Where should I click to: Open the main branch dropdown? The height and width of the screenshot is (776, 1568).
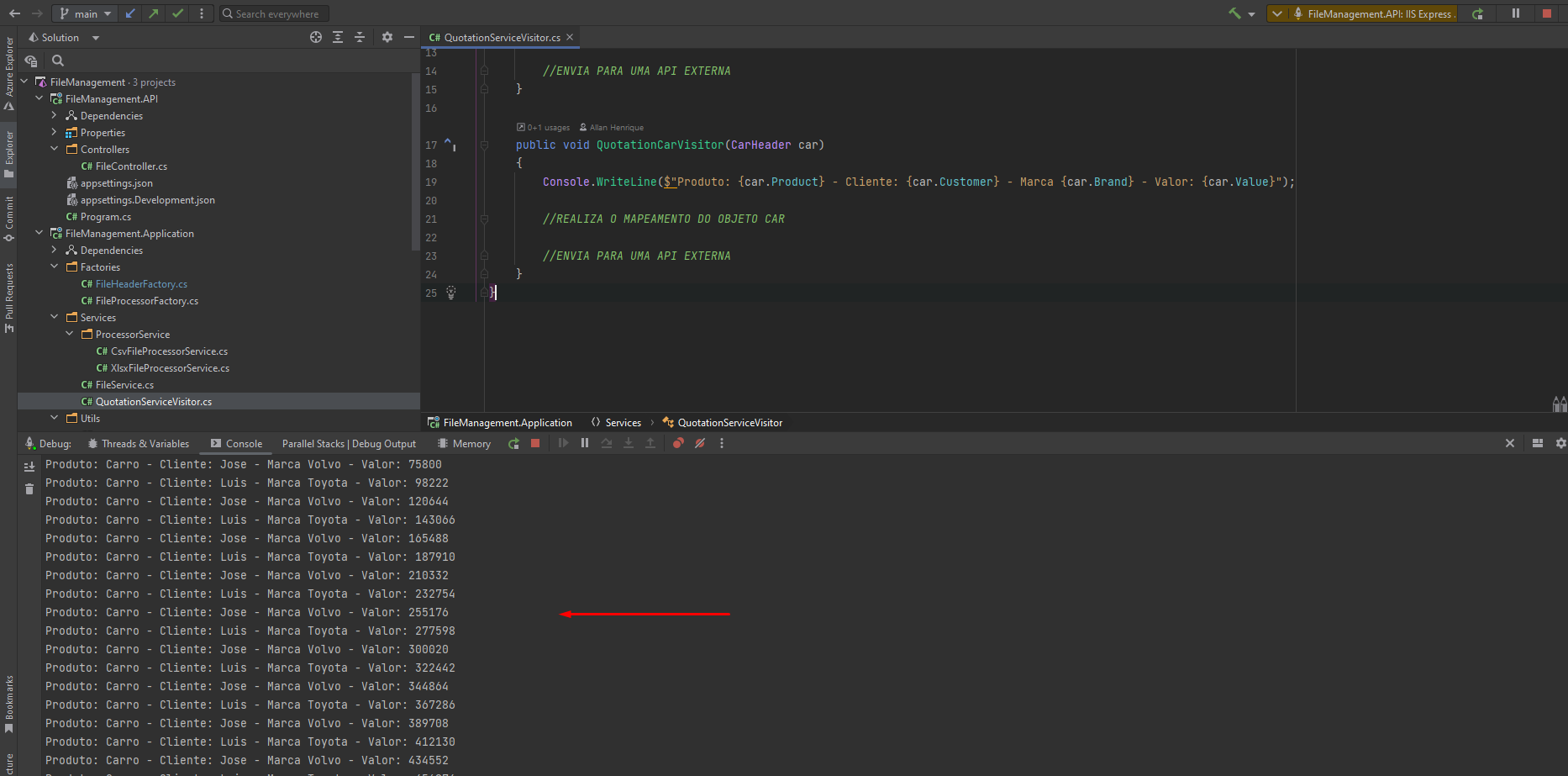pos(84,13)
